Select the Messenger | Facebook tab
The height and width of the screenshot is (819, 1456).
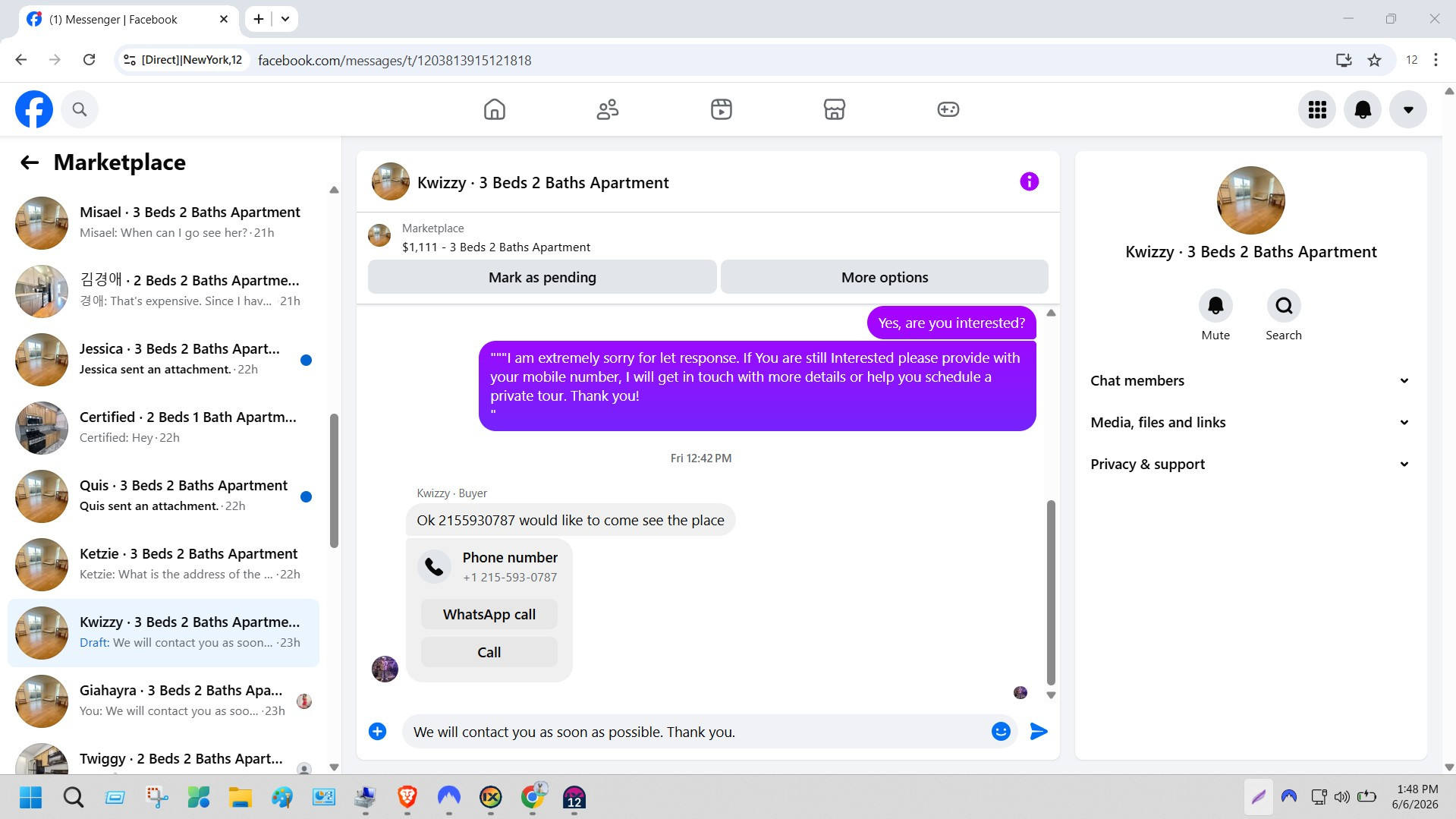(x=127, y=20)
